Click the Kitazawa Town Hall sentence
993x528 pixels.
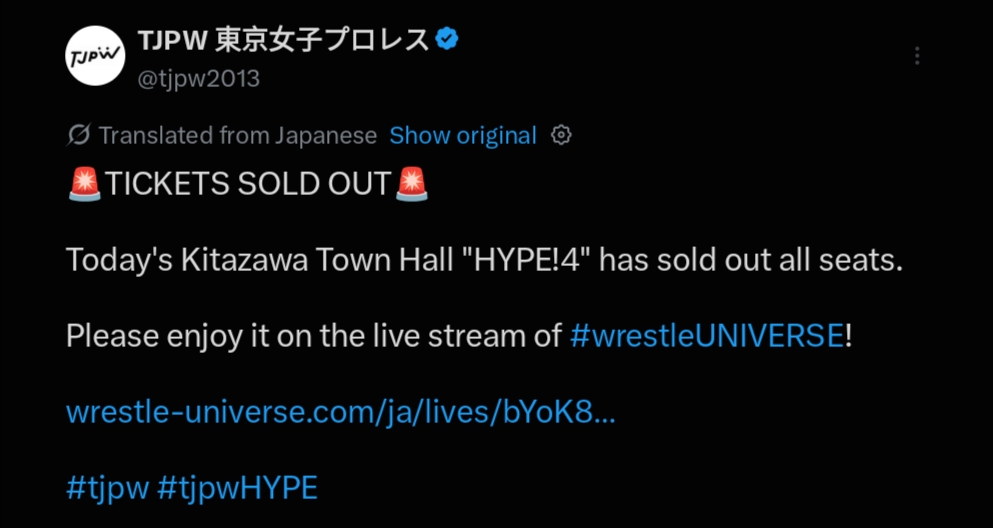[484, 260]
